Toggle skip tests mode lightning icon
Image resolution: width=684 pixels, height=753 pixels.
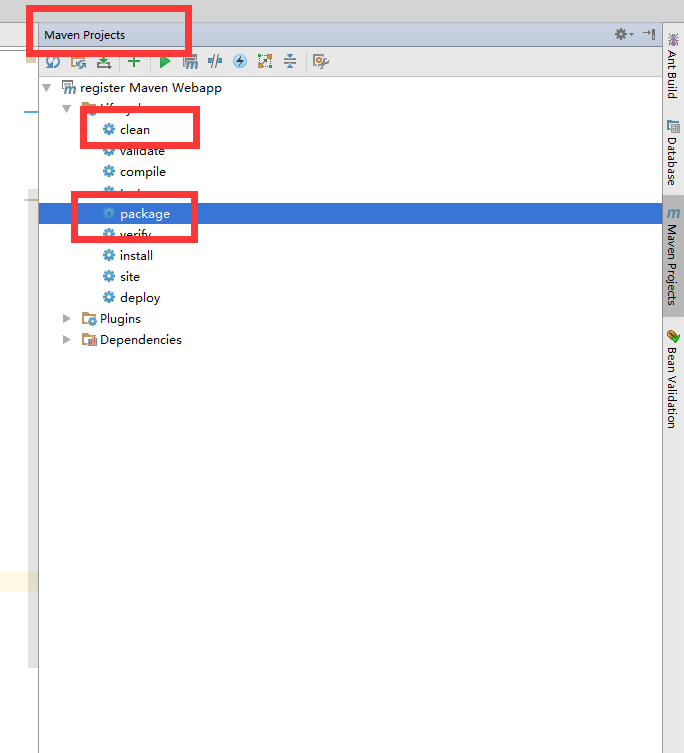point(240,61)
